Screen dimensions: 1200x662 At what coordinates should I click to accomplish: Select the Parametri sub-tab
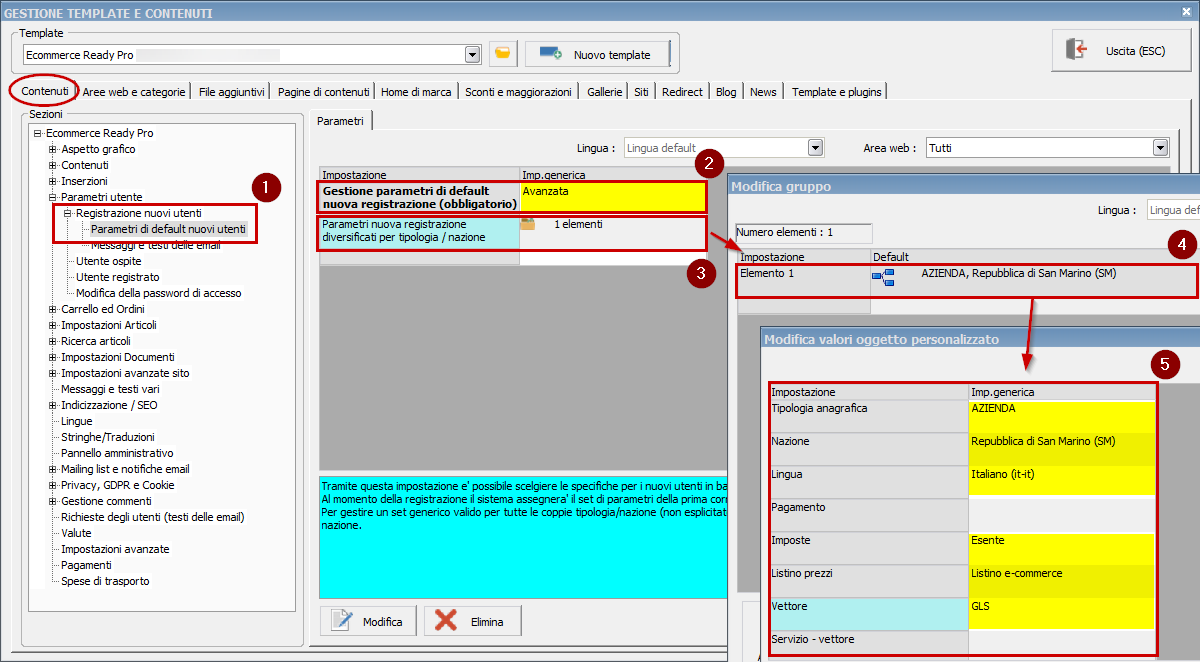tap(341, 121)
